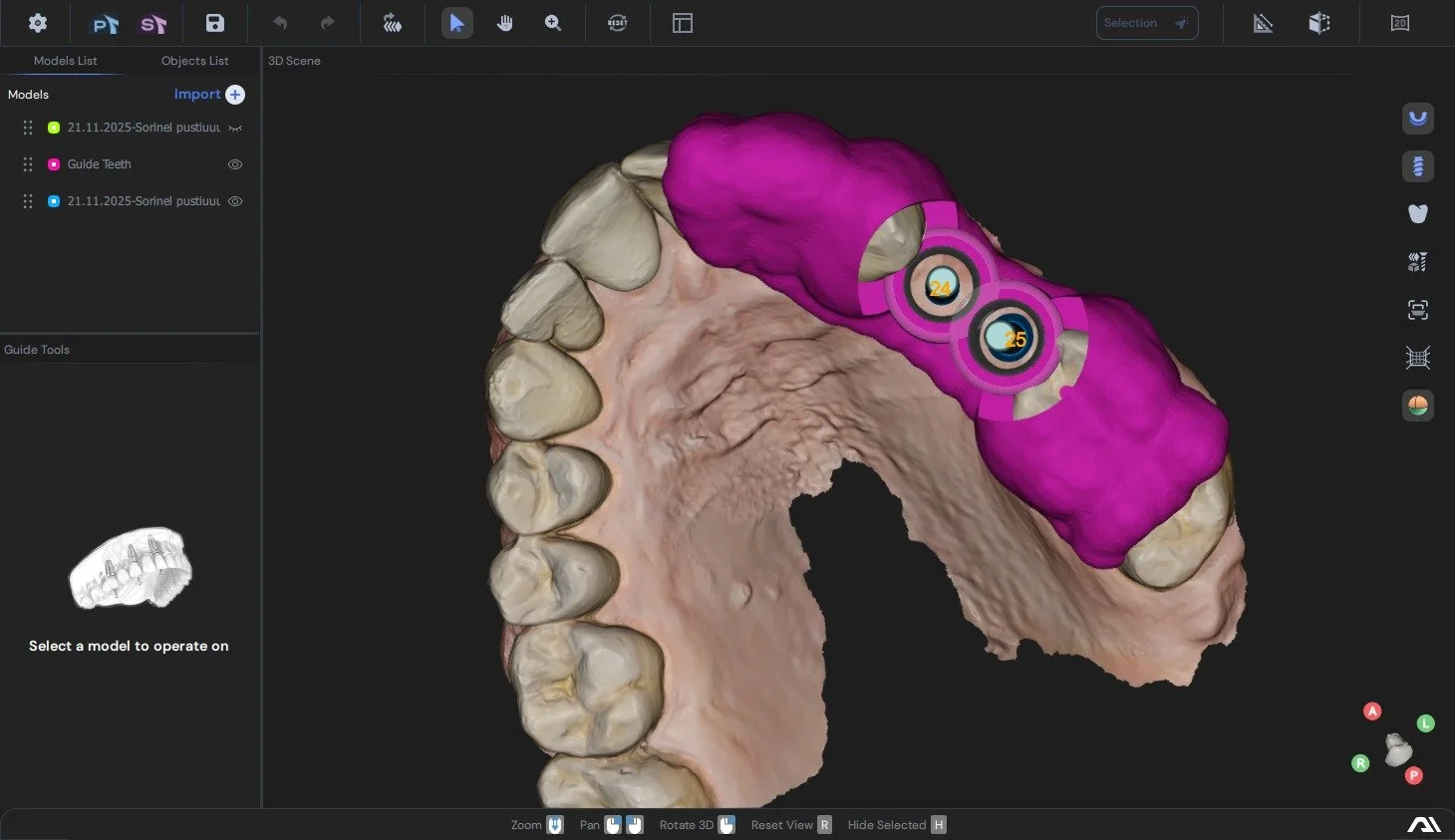Click the sphere shading icon at sidebar bottom
Viewport: 1455px width, 840px height.
click(x=1417, y=406)
